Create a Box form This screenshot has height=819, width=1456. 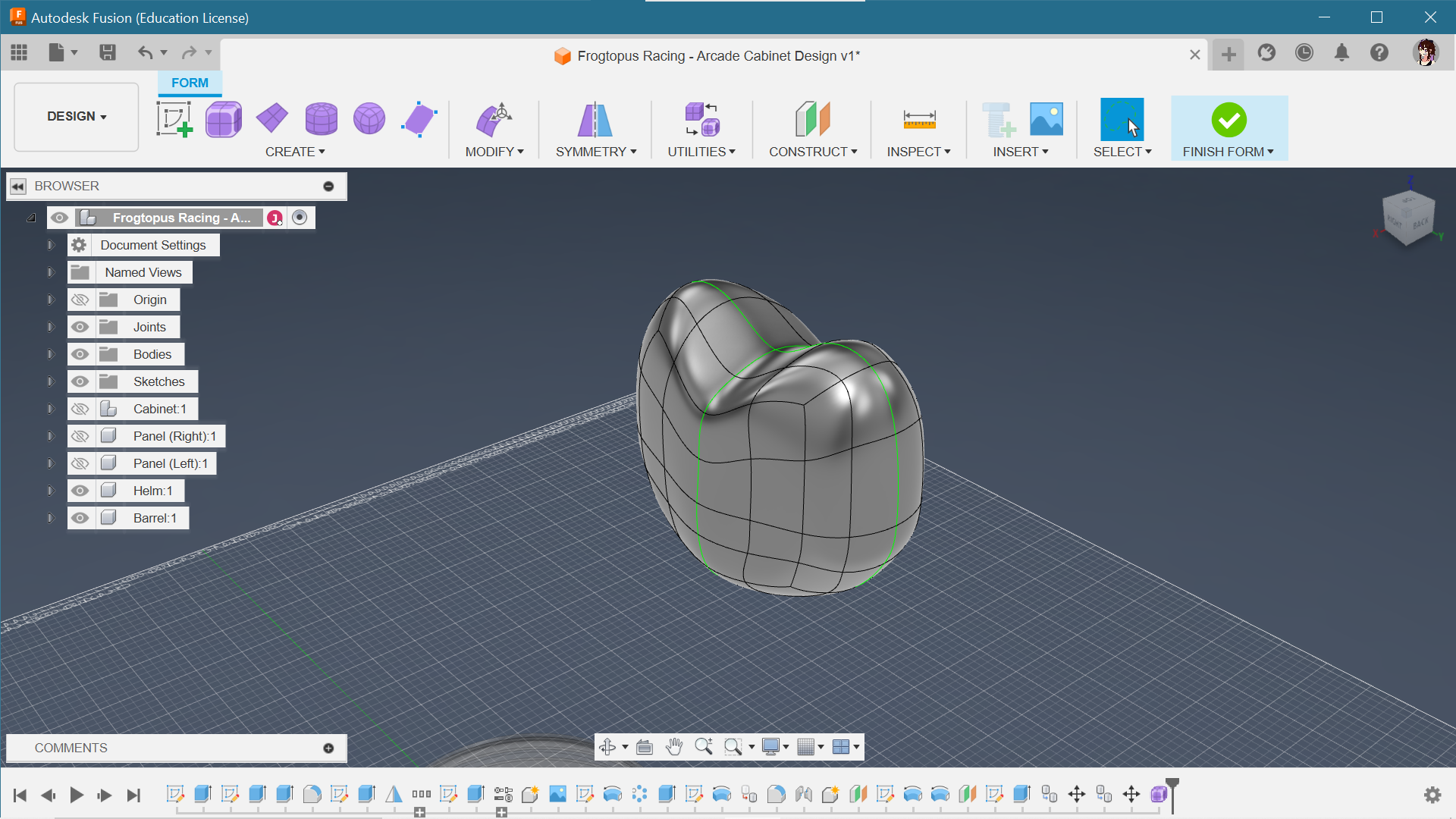[x=223, y=119]
